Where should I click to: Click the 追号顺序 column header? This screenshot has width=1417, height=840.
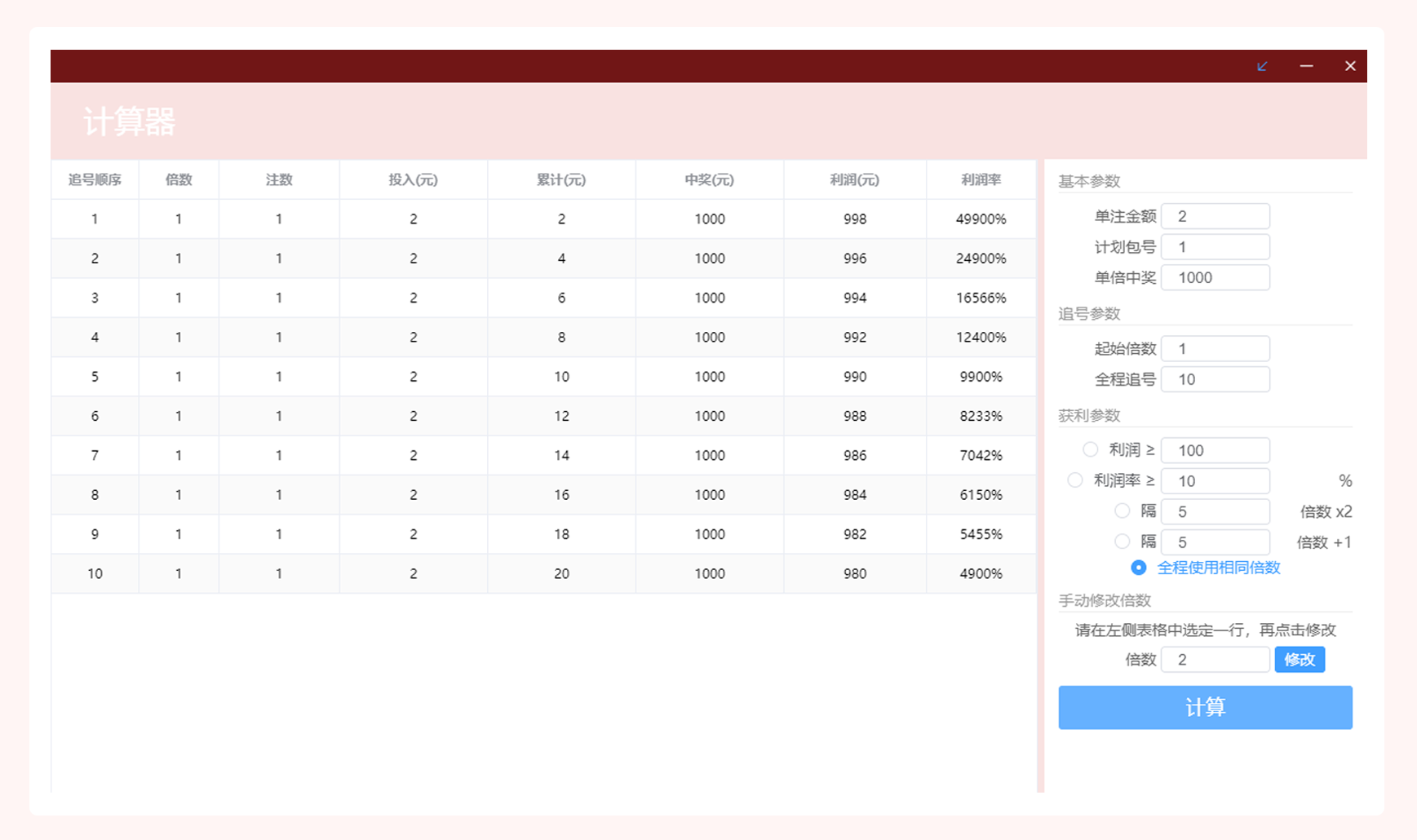coord(95,179)
